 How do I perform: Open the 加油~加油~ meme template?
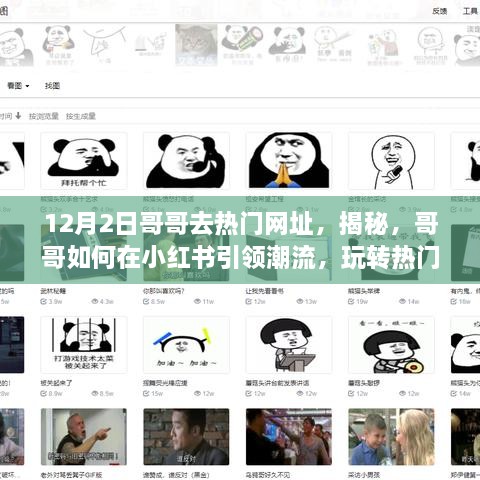point(186,345)
